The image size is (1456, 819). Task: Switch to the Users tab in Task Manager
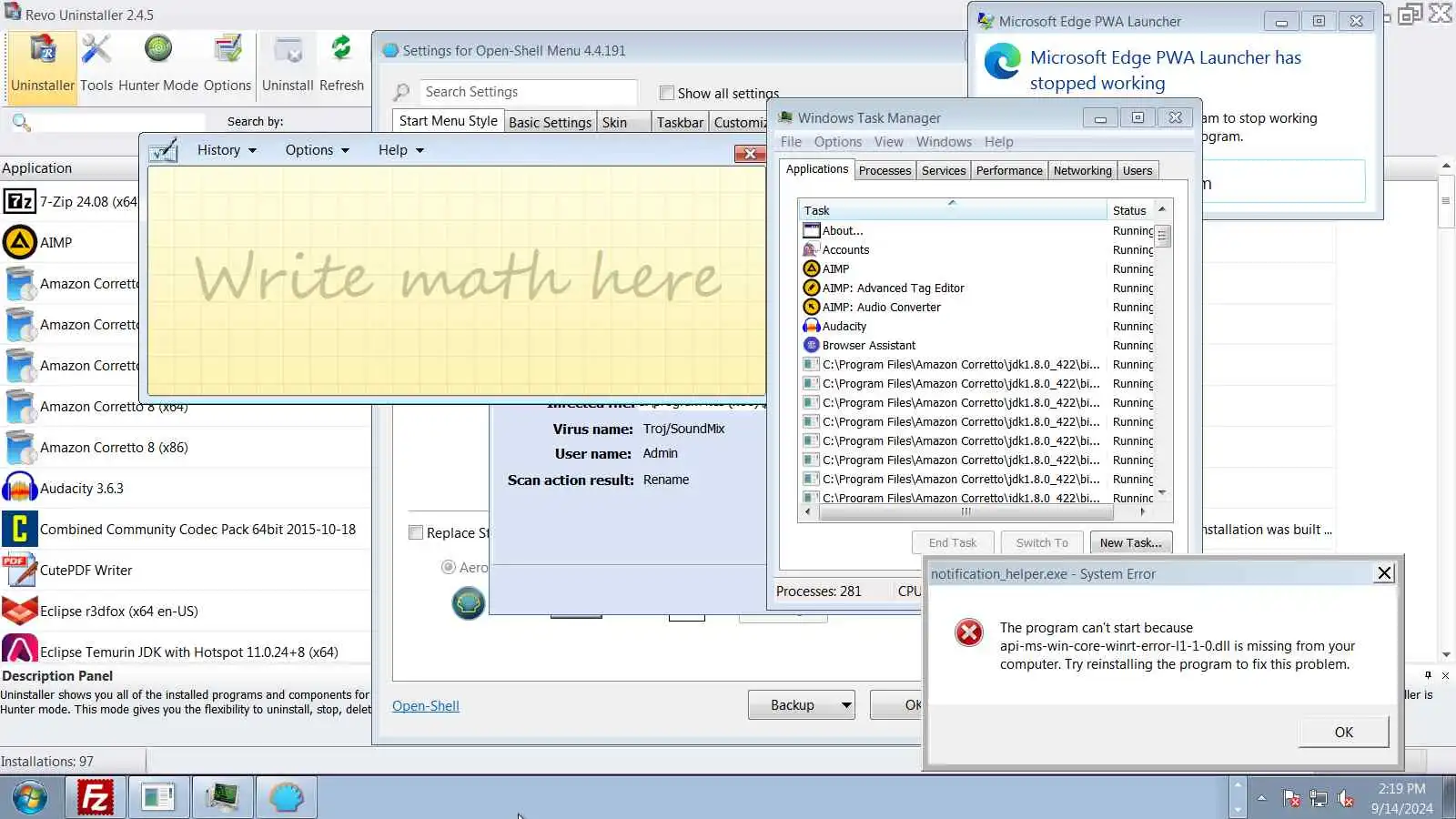point(1137,171)
